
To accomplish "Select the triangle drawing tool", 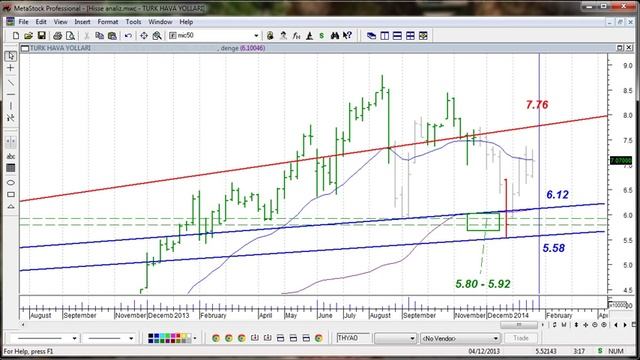I will 11,207.
